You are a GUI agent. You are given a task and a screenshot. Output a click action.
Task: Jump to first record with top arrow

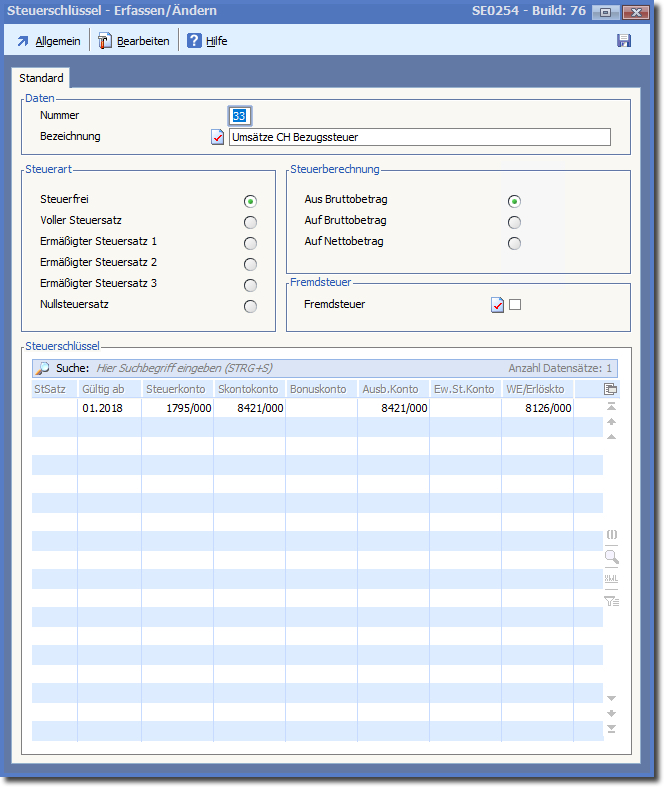pyautogui.click(x=611, y=407)
